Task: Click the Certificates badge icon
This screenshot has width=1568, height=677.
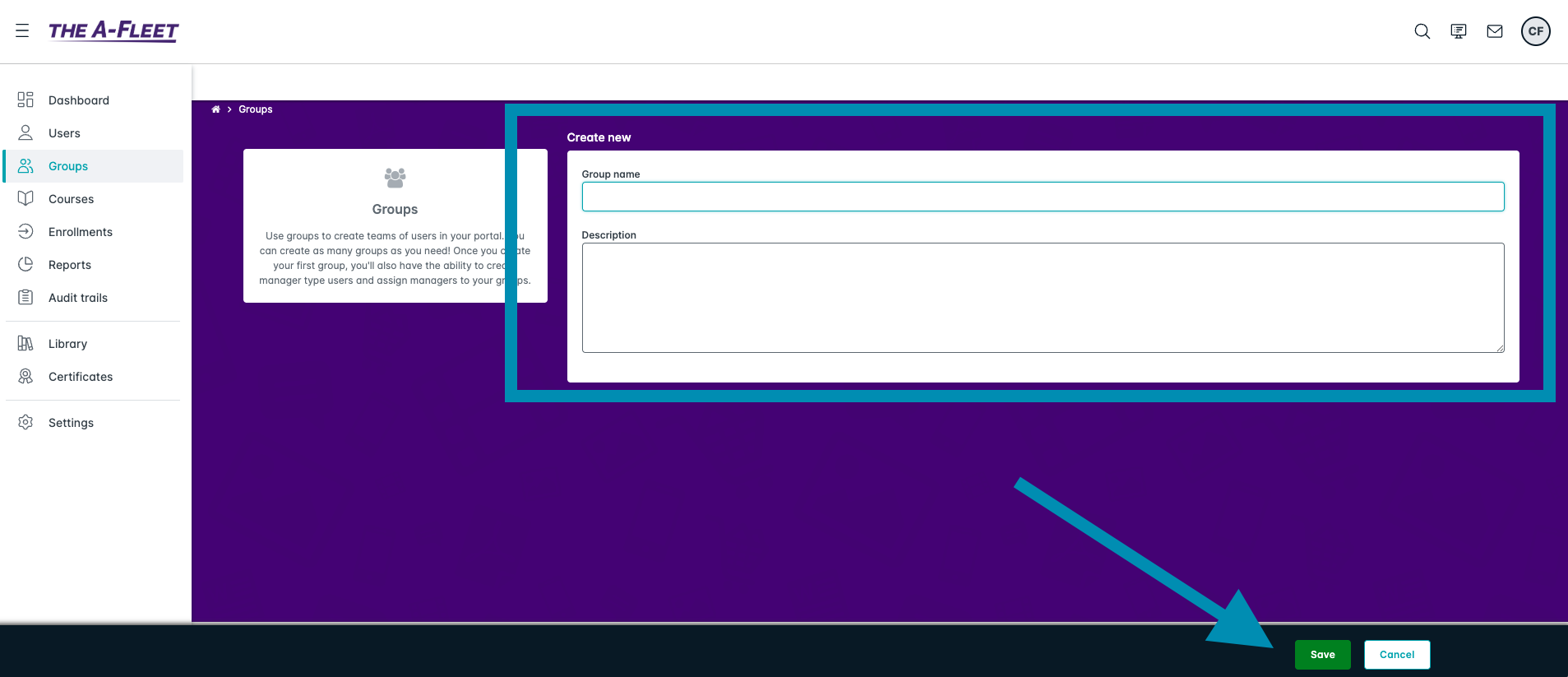Action: [25, 377]
